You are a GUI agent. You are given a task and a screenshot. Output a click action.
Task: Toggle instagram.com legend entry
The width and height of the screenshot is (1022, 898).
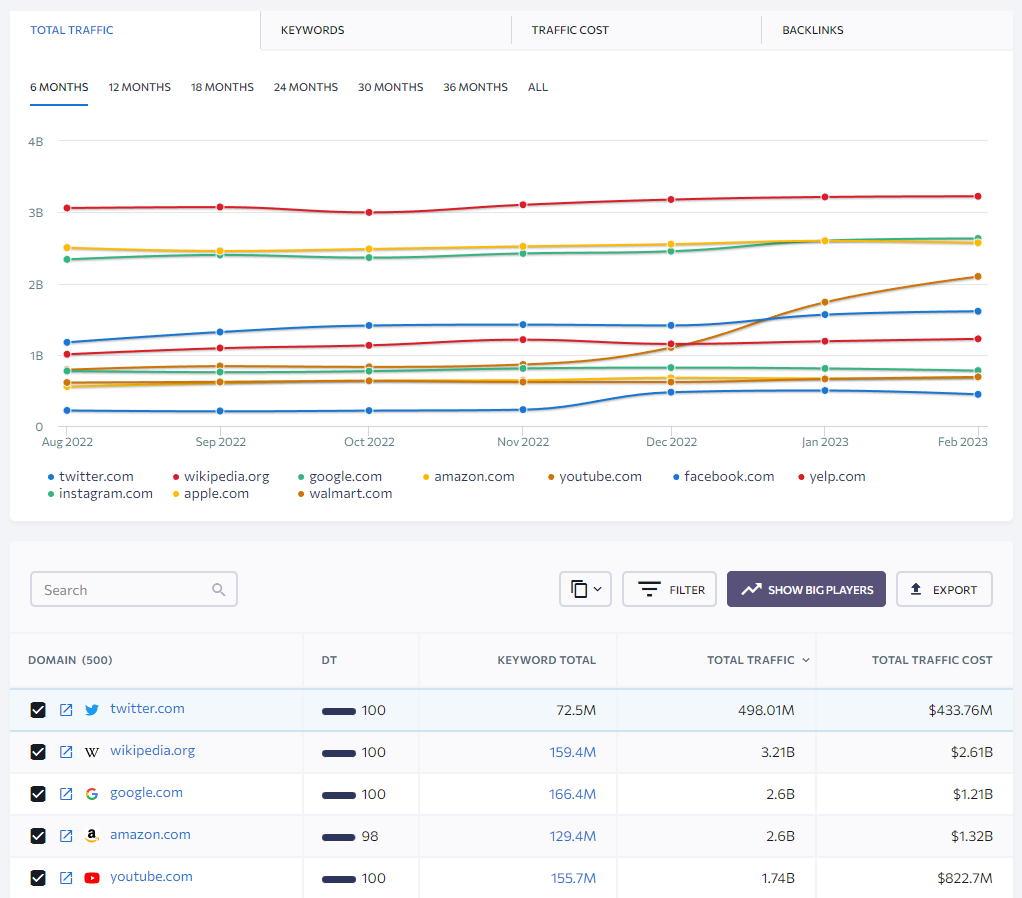tap(100, 493)
